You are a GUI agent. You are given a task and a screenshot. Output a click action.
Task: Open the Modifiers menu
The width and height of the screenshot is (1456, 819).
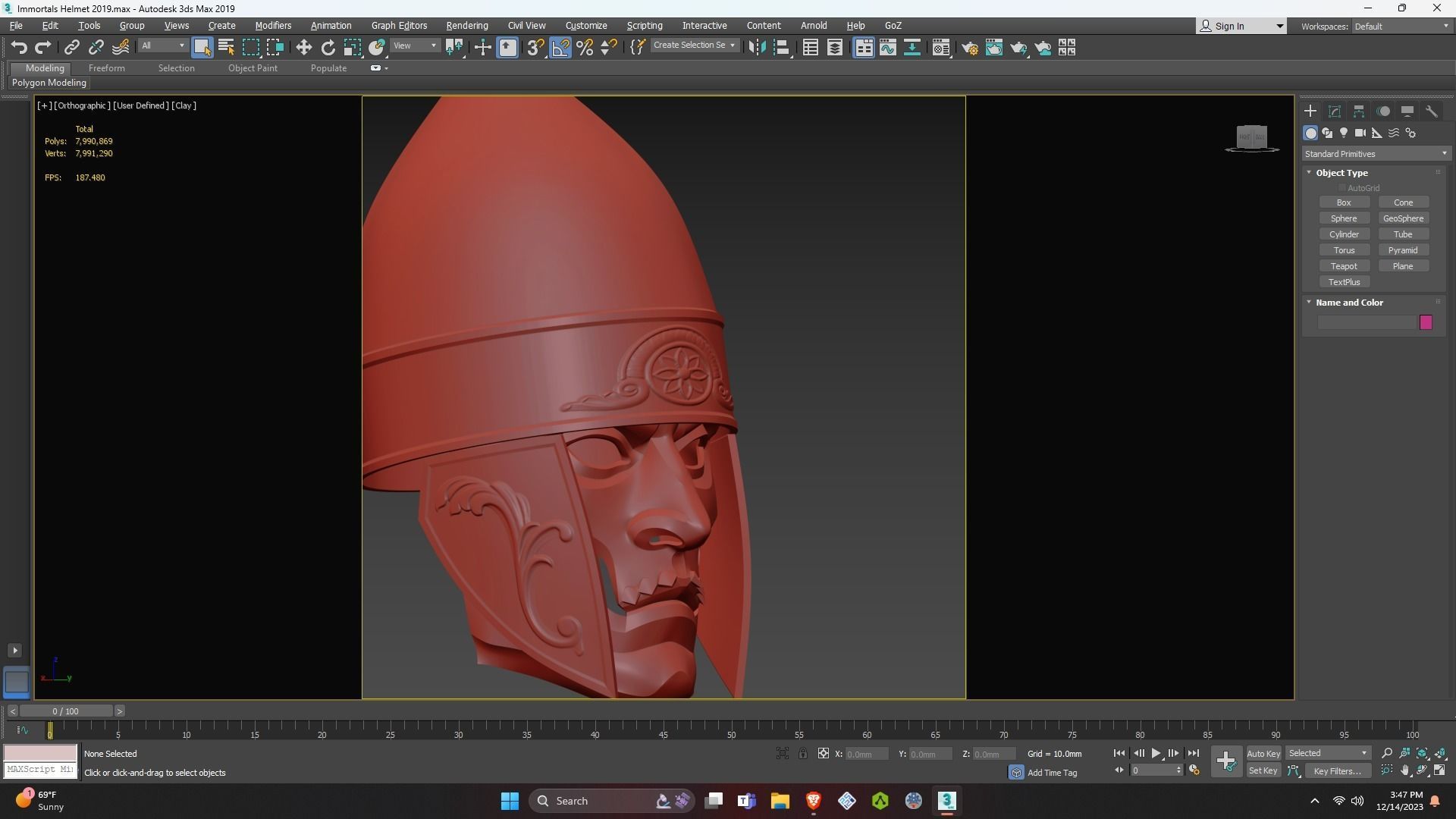[x=273, y=26]
